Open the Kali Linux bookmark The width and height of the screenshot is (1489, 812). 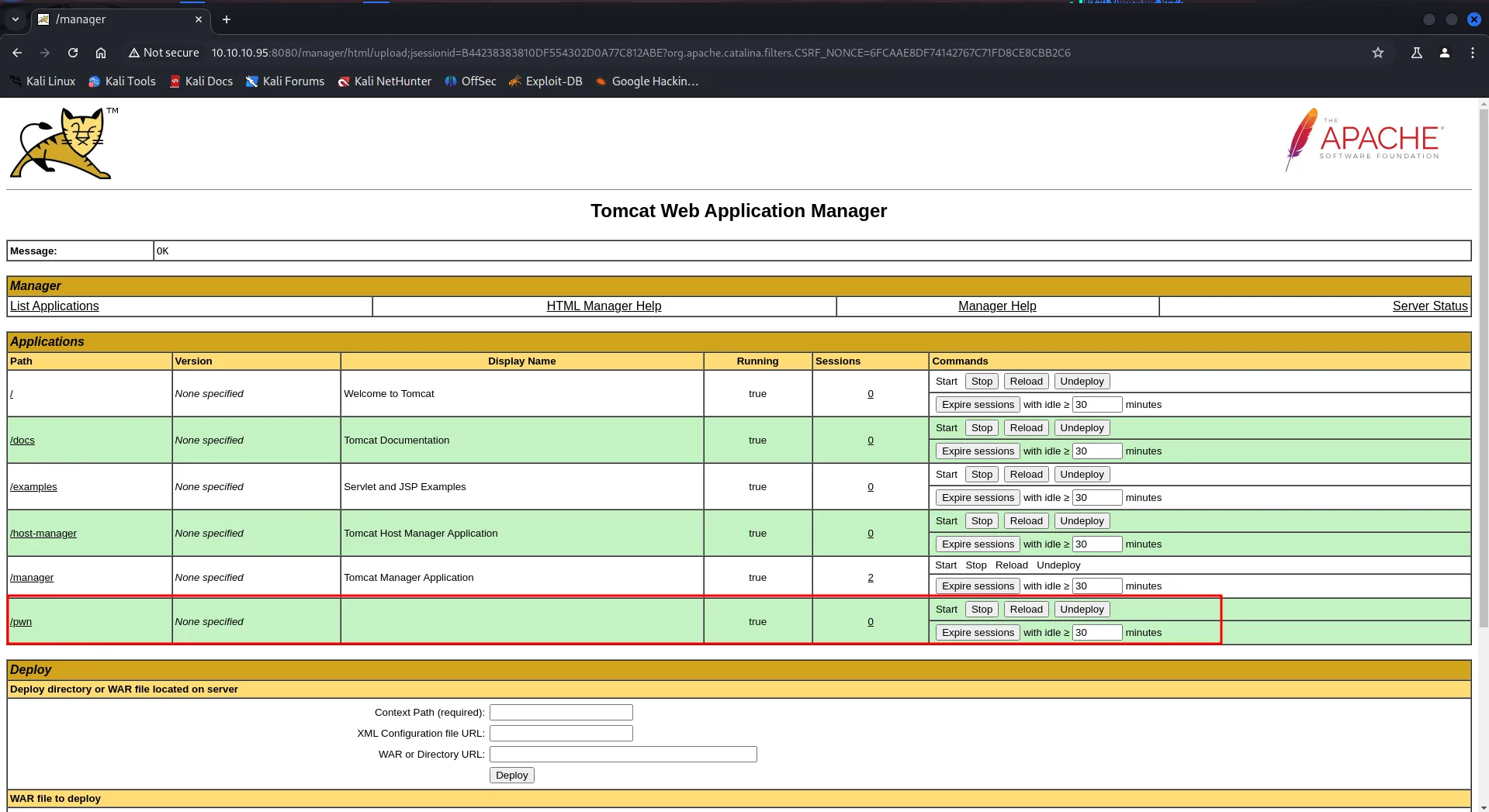(x=43, y=81)
